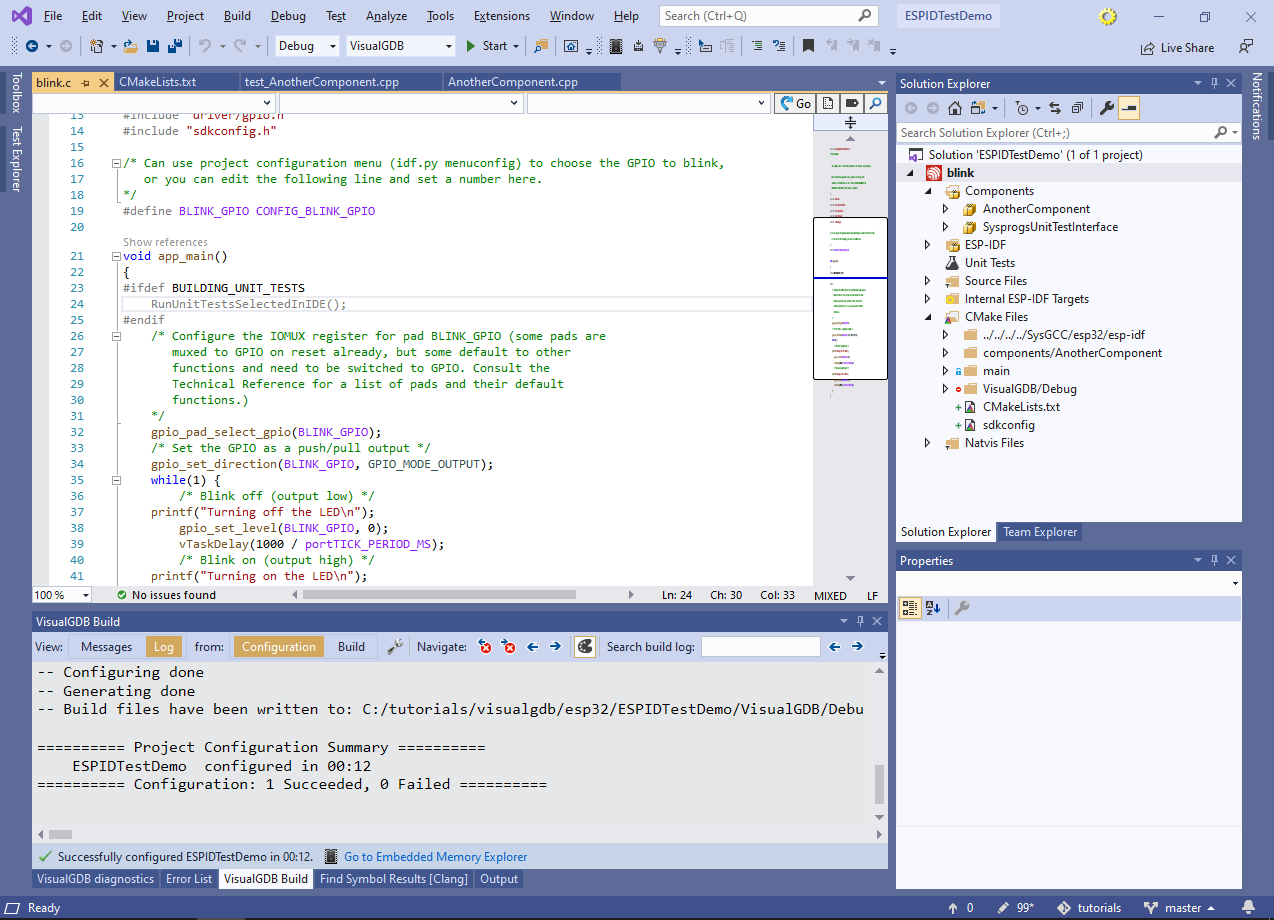Click the Undo arrow icon
Viewport: 1274px width, 920px height.
tap(204, 46)
